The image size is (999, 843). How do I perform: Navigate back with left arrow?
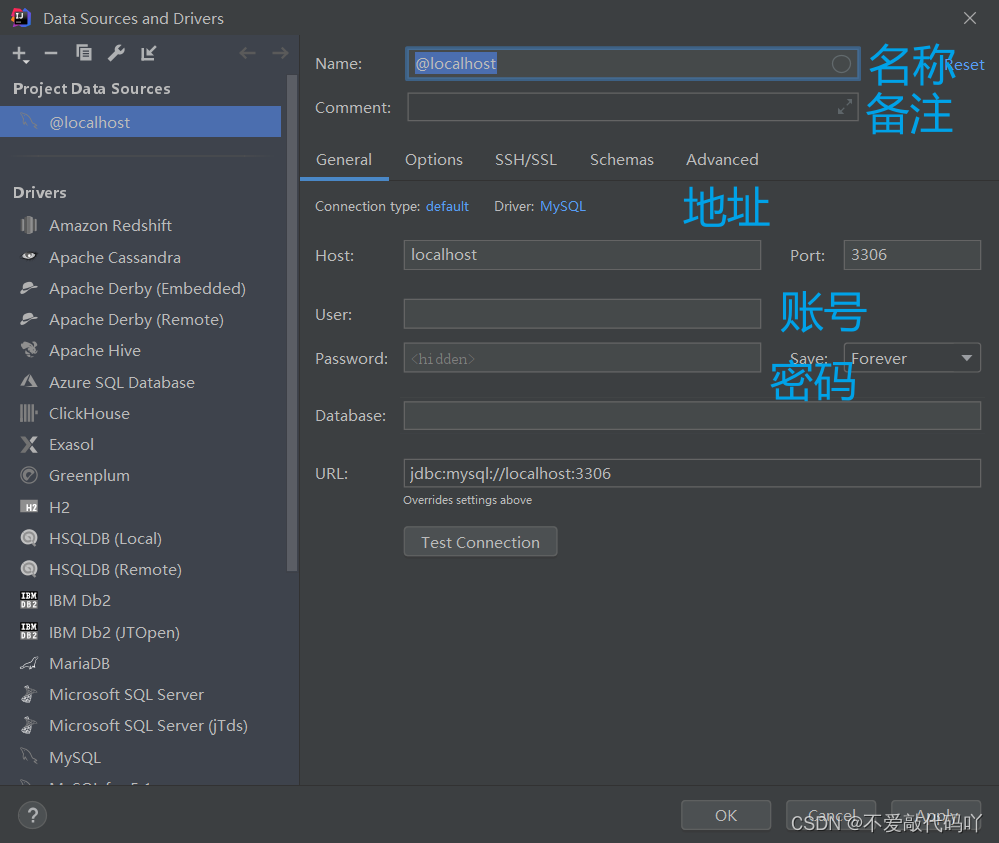coord(247,53)
